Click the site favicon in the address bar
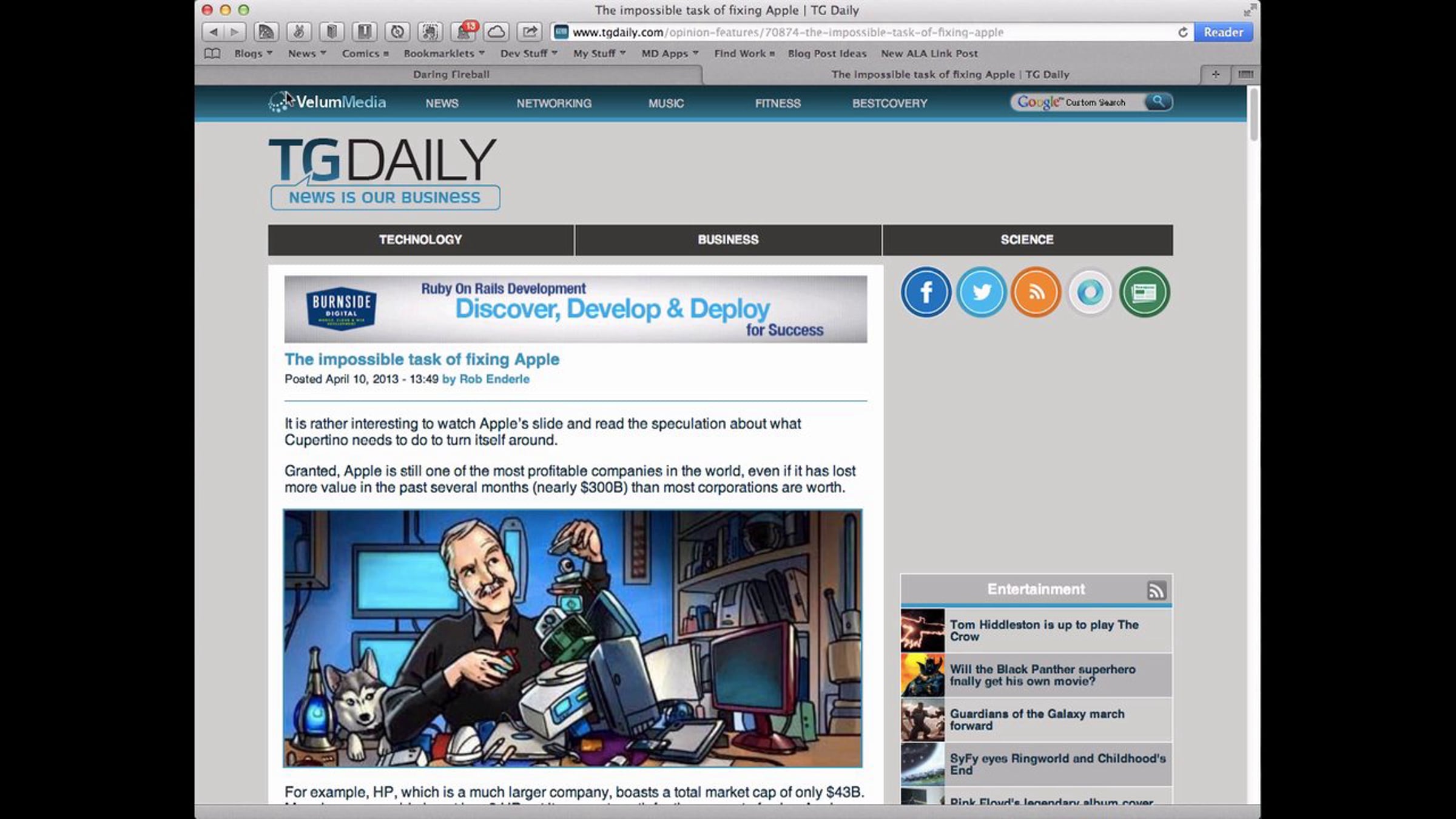 (x=561, y=32)
